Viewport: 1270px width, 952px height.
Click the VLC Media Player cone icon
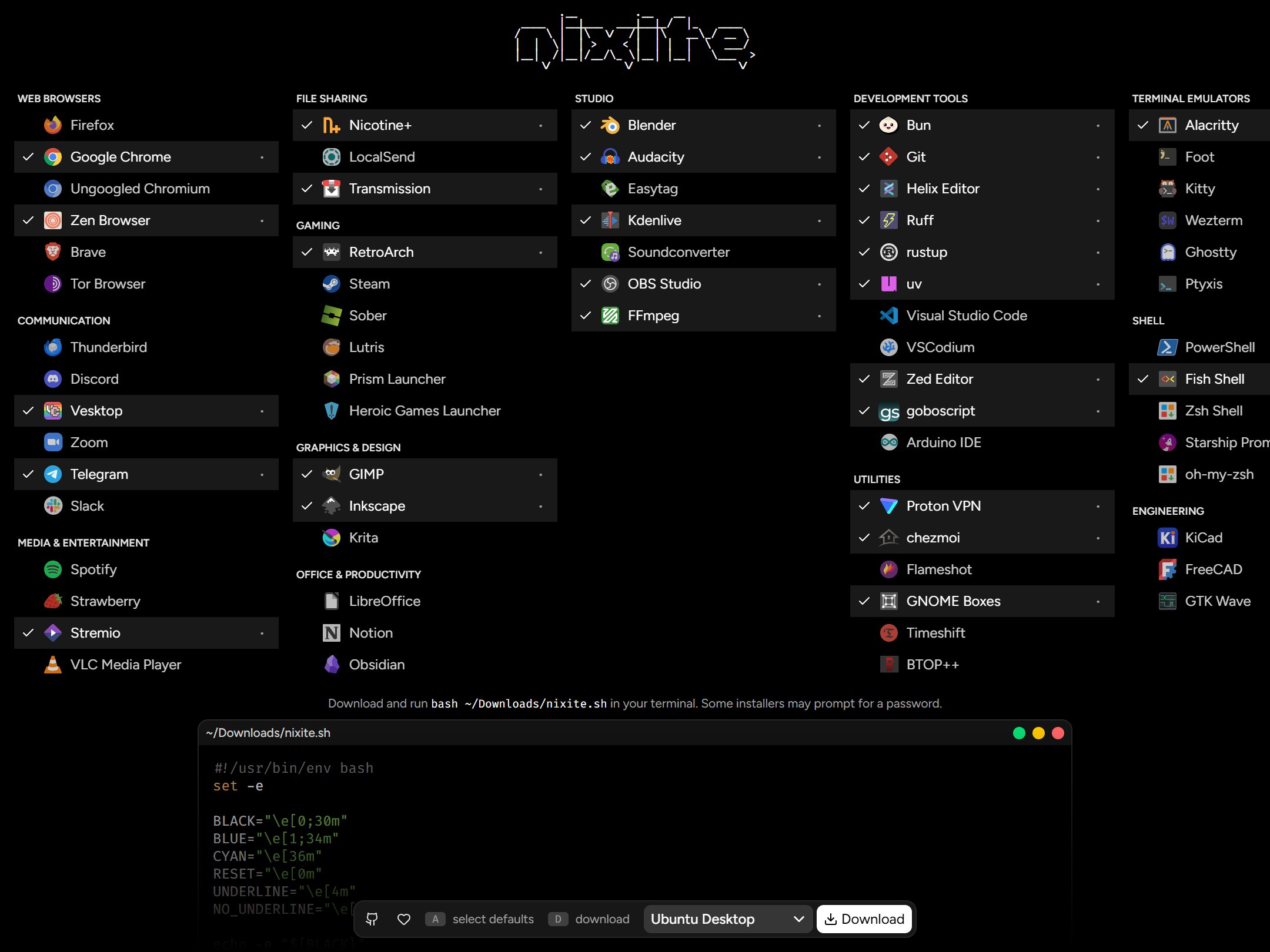[53, 665]
